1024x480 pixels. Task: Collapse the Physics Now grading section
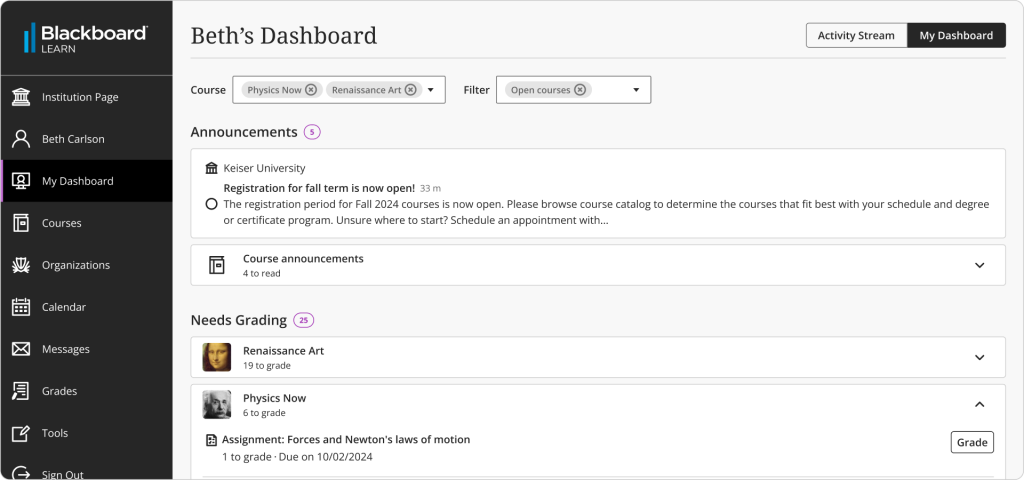pos(979,404)
